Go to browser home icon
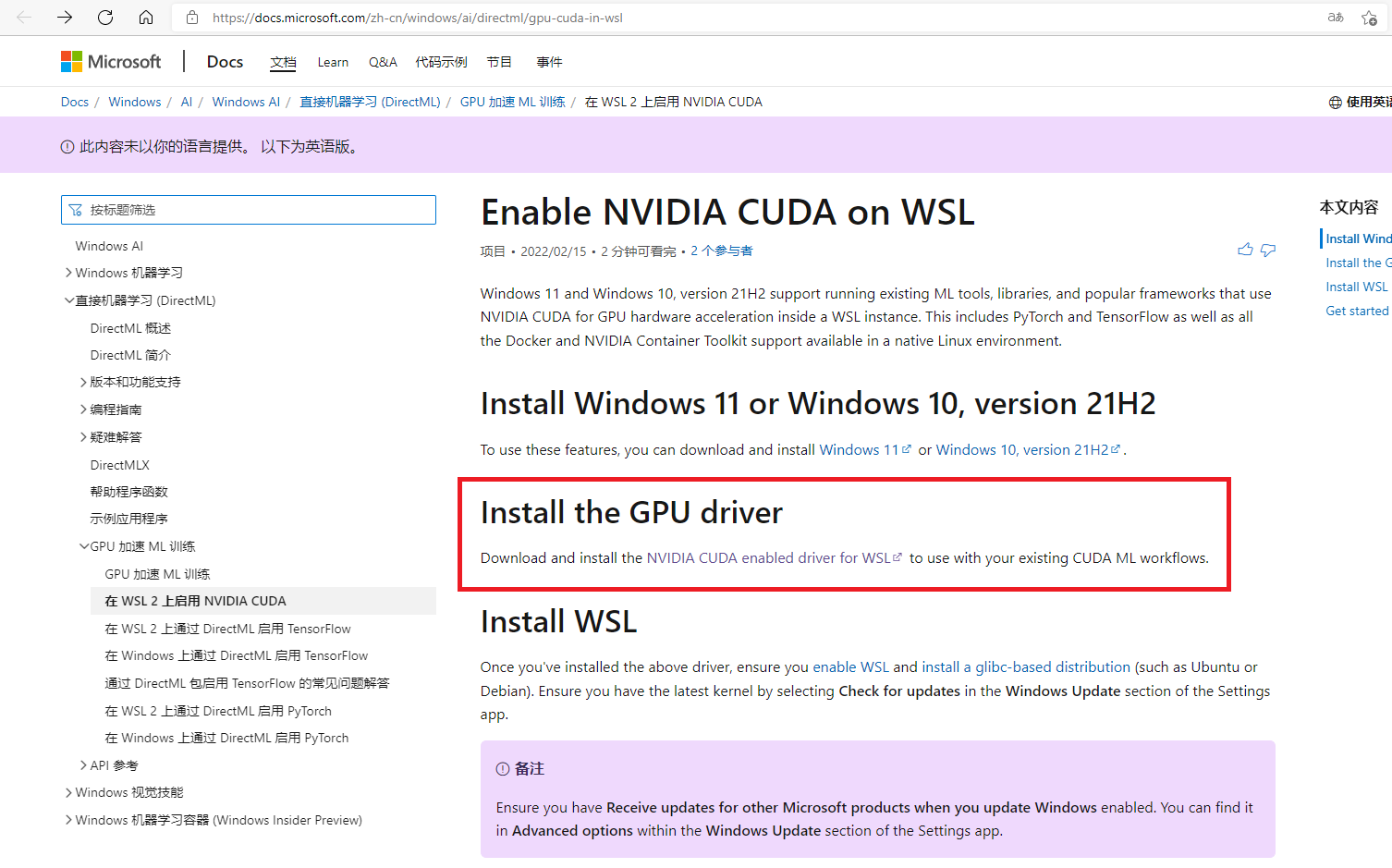This screenshot has height=868, width=1392. pos(146,17)
